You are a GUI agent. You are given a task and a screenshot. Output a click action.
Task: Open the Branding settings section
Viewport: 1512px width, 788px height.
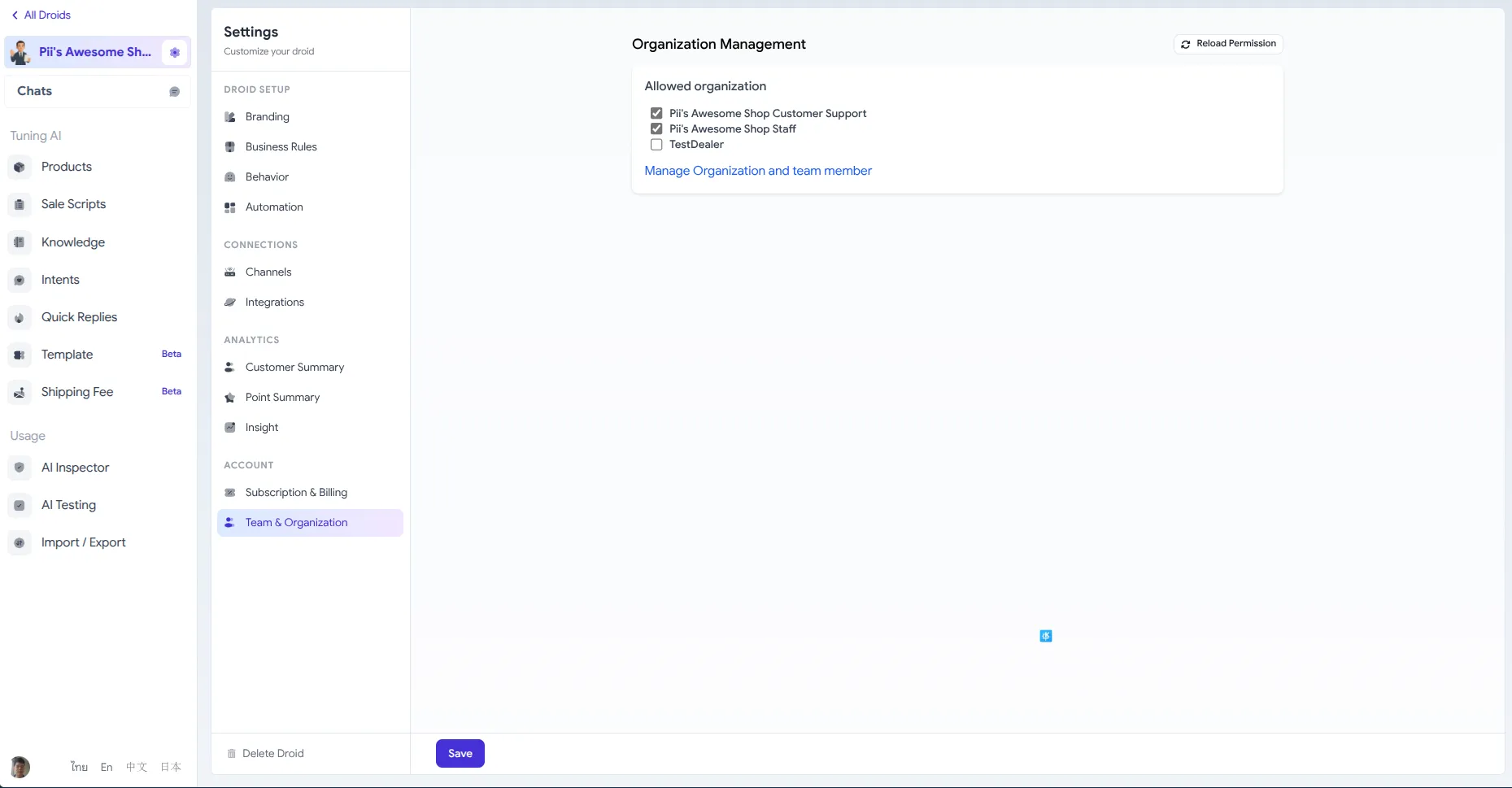coord(267,117)
